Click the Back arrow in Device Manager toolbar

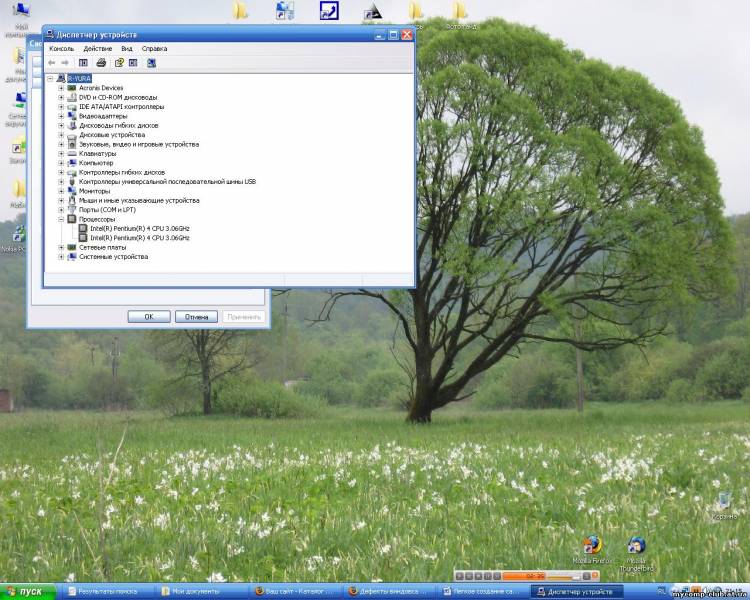pyautogui.click(x=52, y=63)
